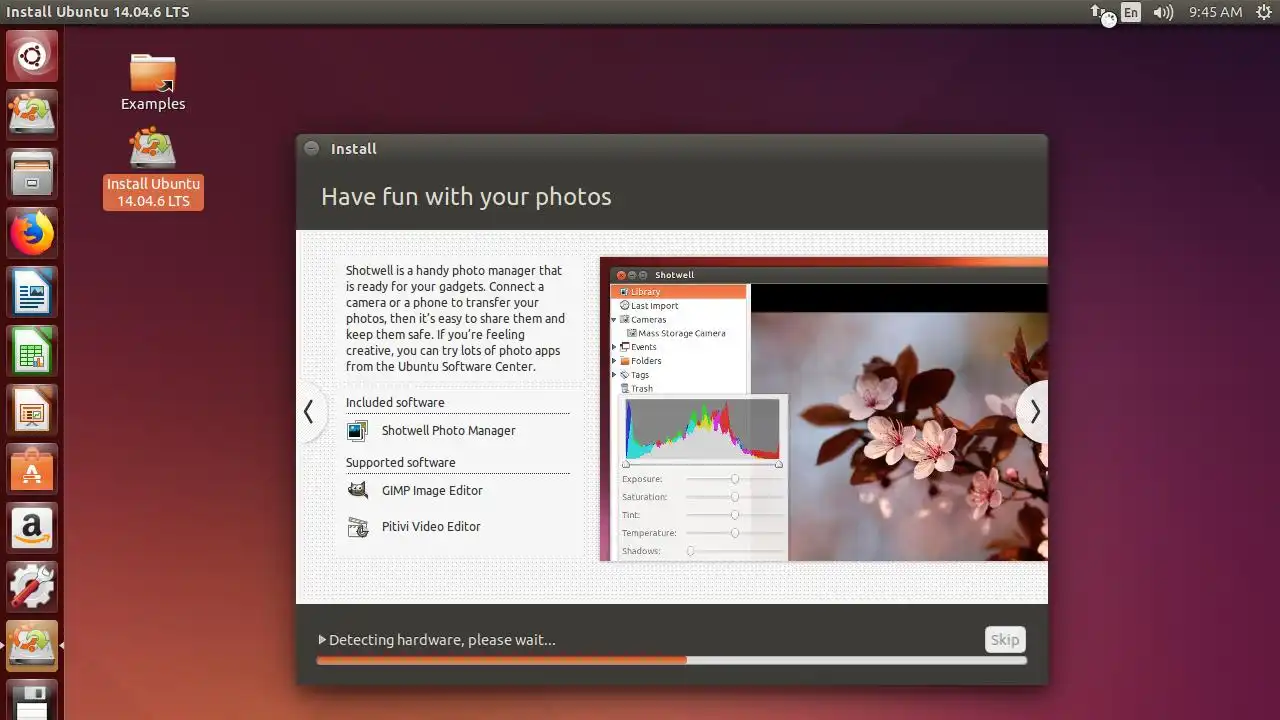Open the Ubuntu Dash search launcher
Image resolution: width=1280 pixels, height=720 pixels.
[32, 56]
